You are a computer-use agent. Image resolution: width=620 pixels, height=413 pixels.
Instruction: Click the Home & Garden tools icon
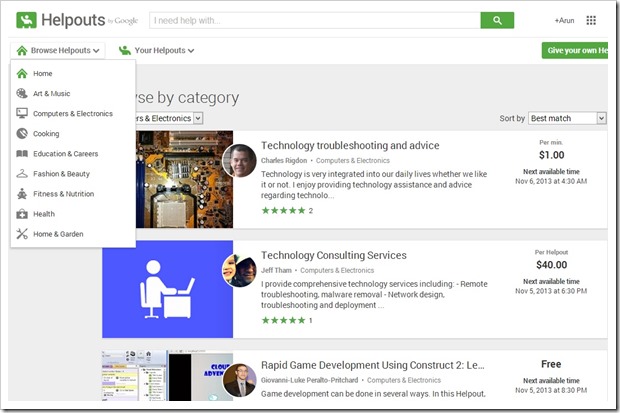22,234
